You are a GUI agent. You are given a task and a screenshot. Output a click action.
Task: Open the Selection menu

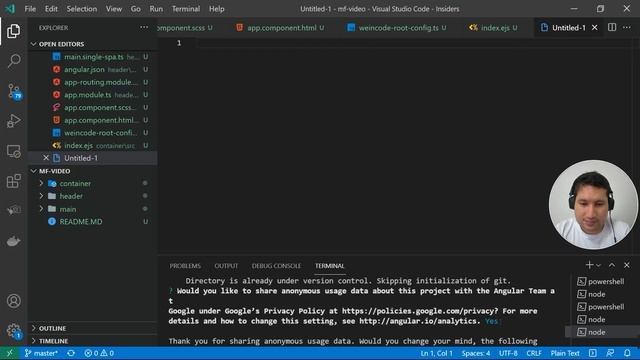[x=82, y=9]
